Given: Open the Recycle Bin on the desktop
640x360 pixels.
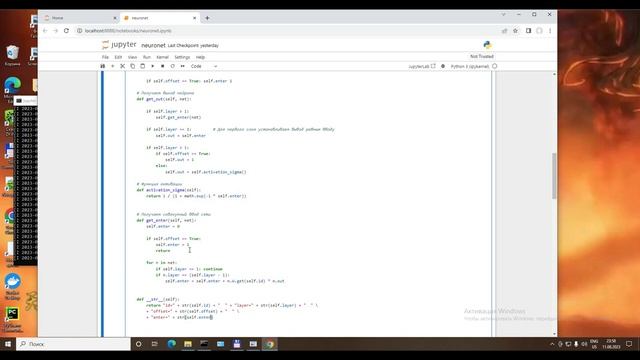Looking at the screenshot, I should [x=12, y=56].
